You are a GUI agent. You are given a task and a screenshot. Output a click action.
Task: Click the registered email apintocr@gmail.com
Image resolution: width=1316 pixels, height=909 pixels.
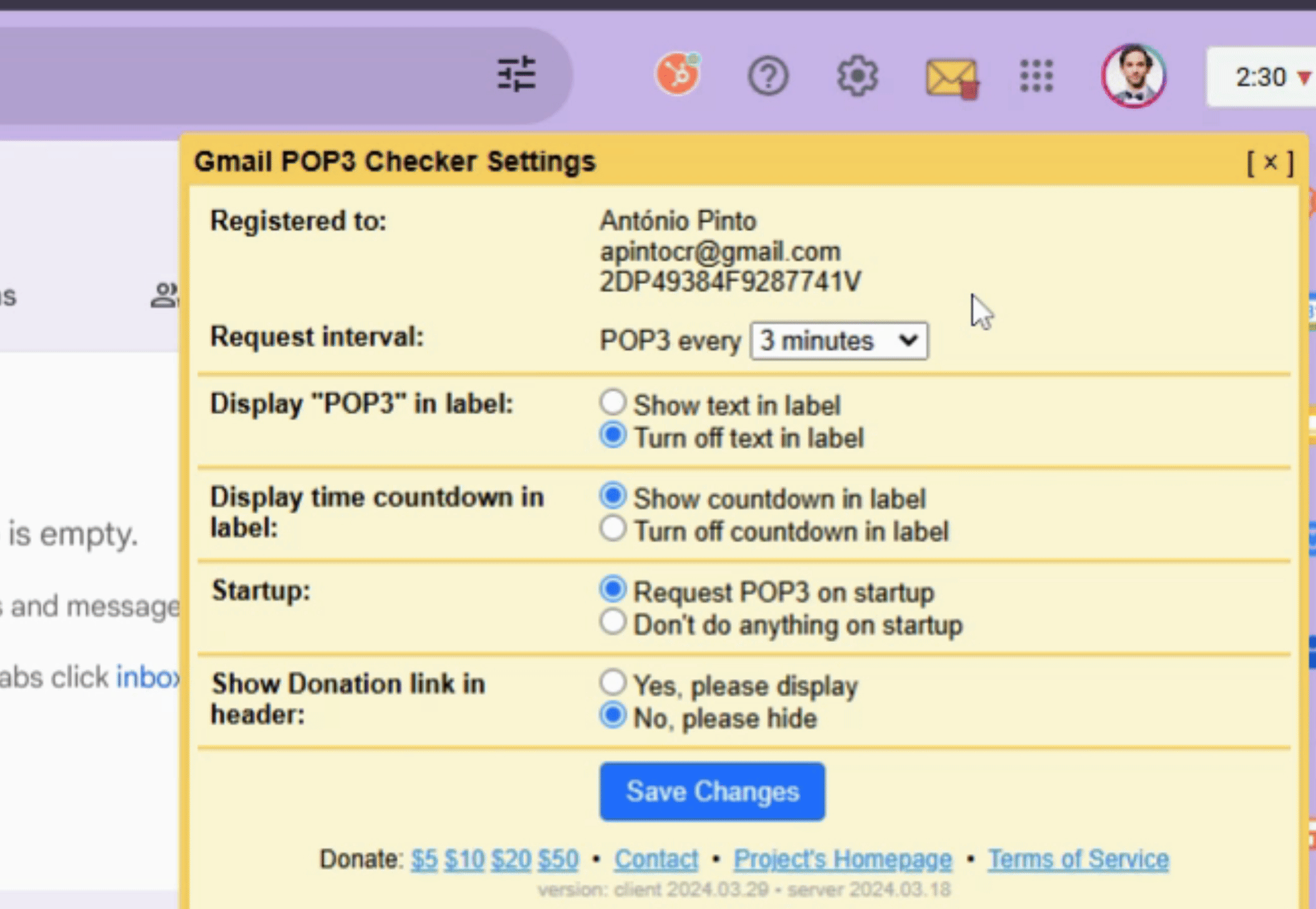point(720,252)
